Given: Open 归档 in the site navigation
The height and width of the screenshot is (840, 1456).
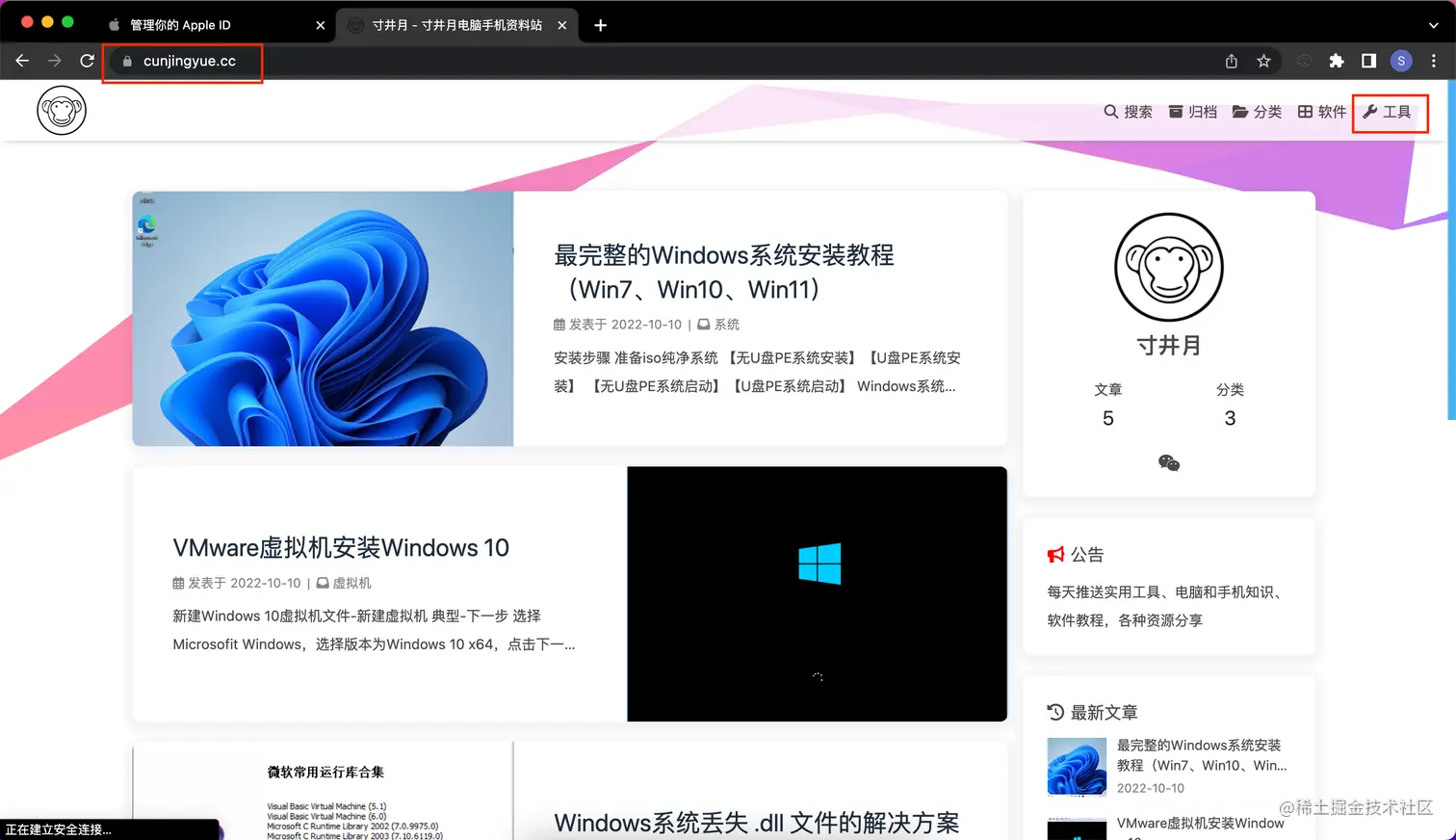Looking at the screenshot, I should pyautogui.click(x=1193, y=112).
